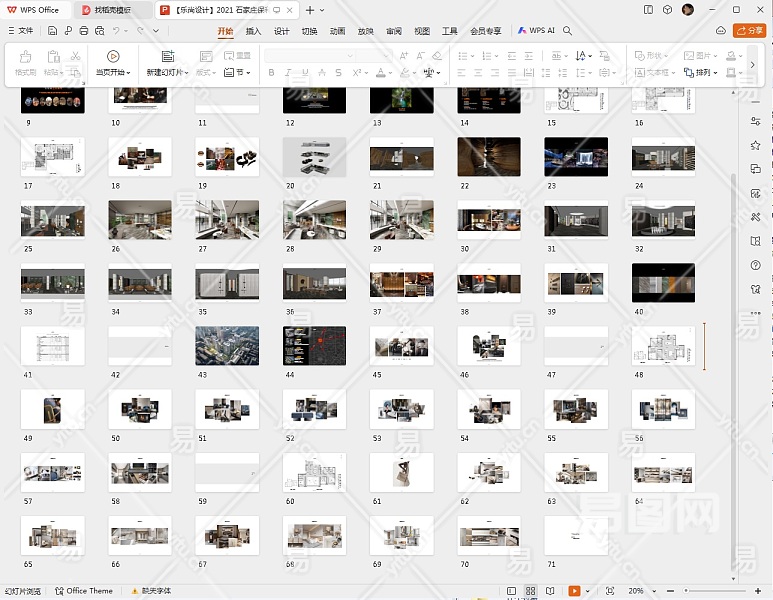Open the properties settings icon in sidebar
773x600 pixels.
click(755, 121)
